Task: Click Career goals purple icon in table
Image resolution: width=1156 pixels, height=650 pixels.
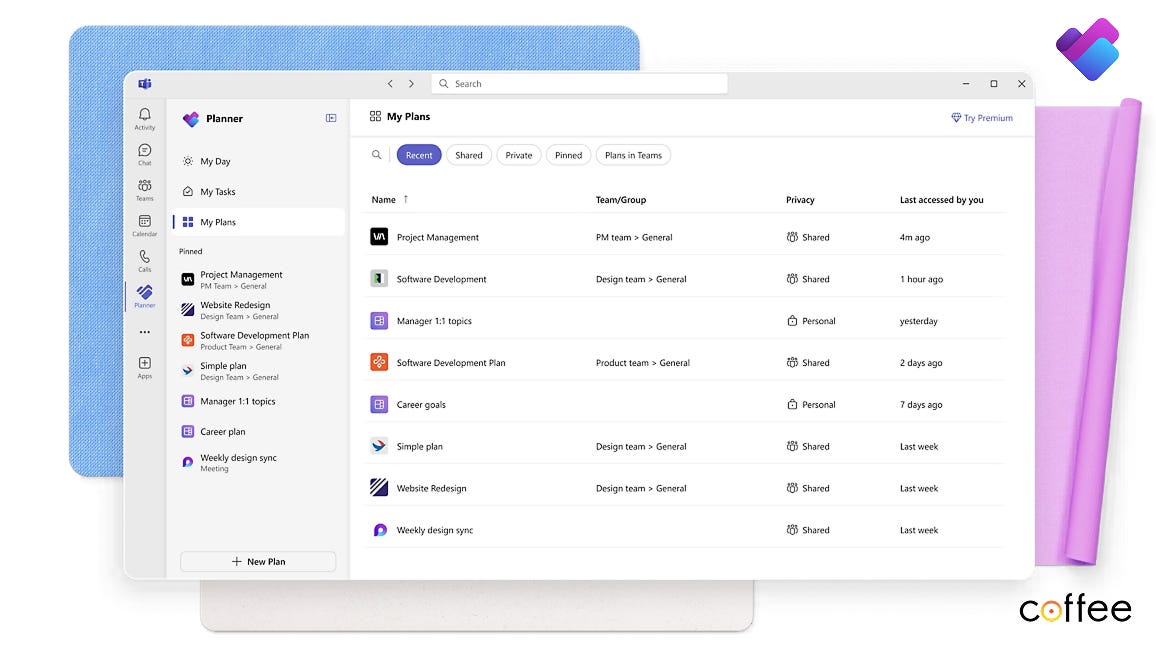Action: click(379, 404)
